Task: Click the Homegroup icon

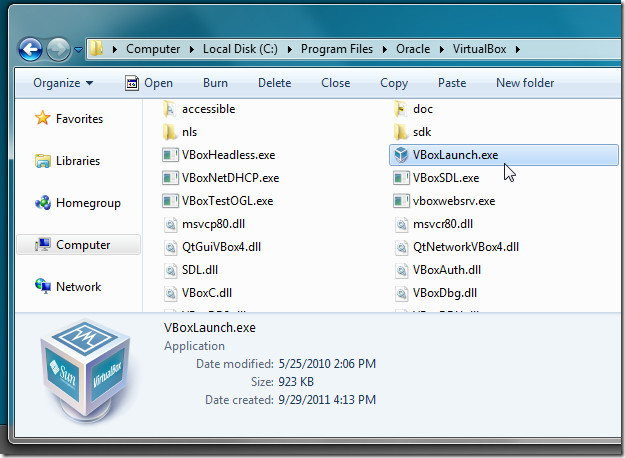Action: click(43, 202)
